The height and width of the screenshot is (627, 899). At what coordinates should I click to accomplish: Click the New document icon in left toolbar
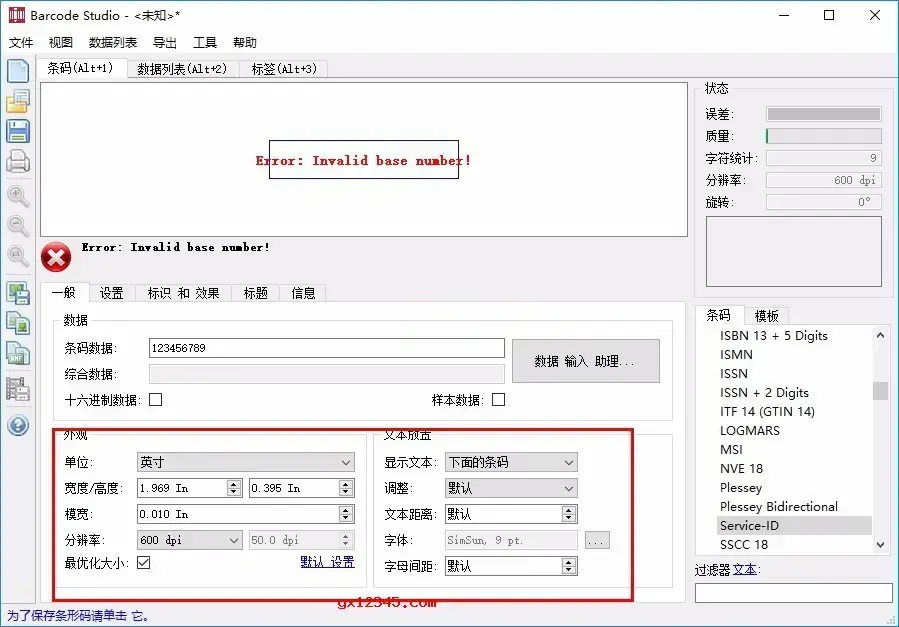[18, 70]
